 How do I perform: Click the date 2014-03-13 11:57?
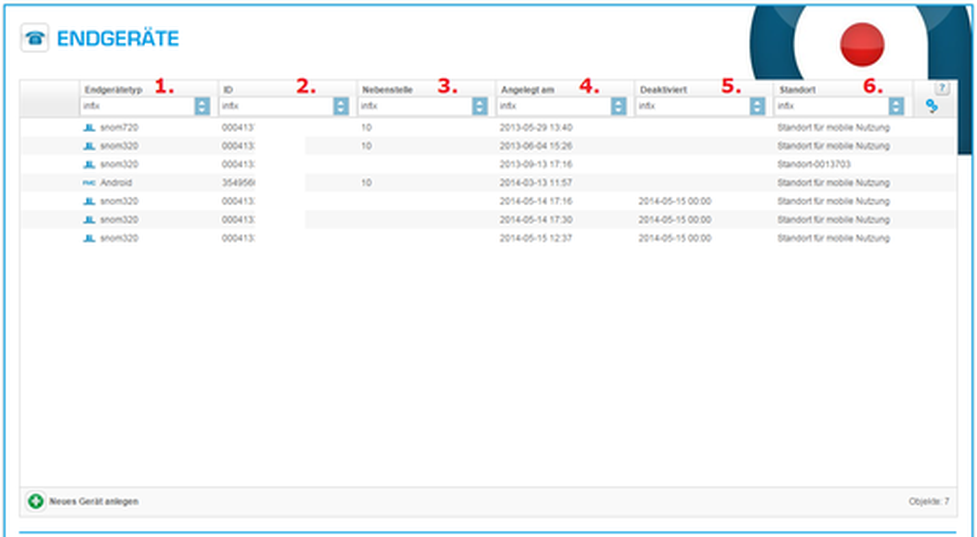point(536,183)
